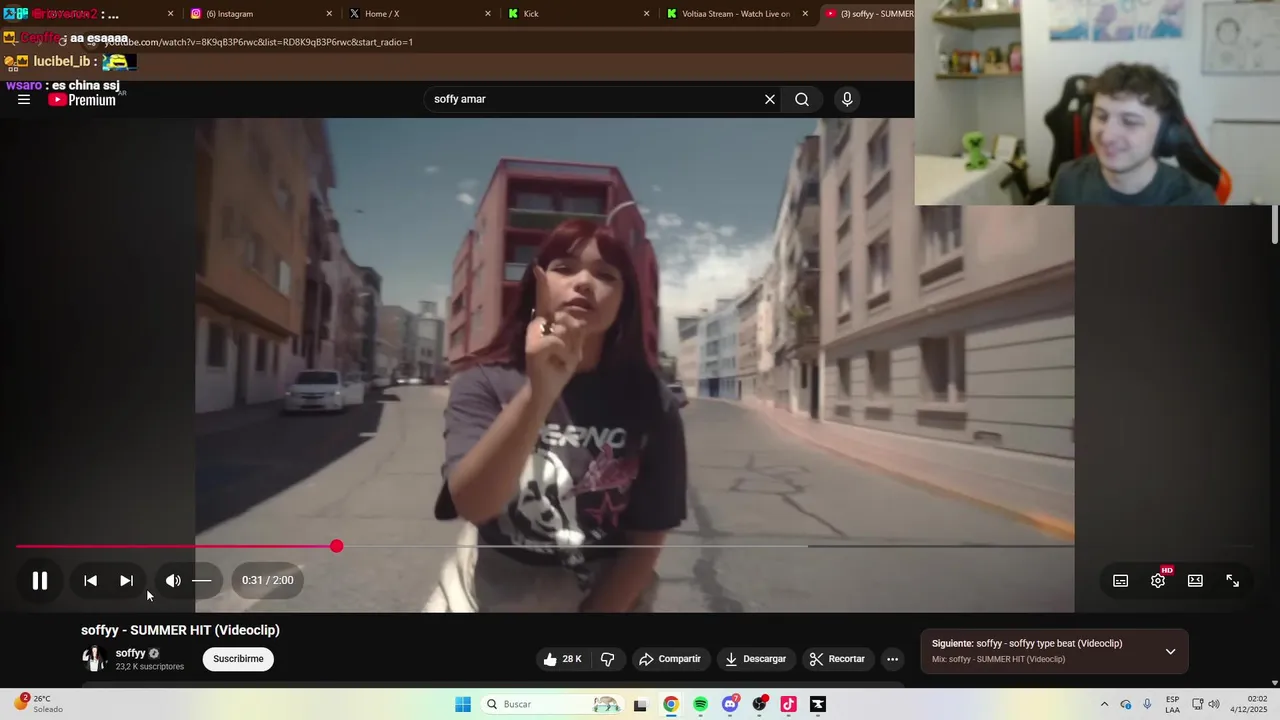Screen dimensions: 1280x720
Task: Dislike the video
Action: pyautogui.click(x=607, y=659)
